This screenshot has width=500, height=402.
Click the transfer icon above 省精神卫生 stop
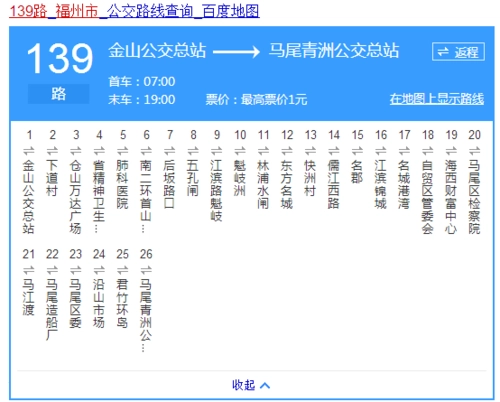pos(99,151)
